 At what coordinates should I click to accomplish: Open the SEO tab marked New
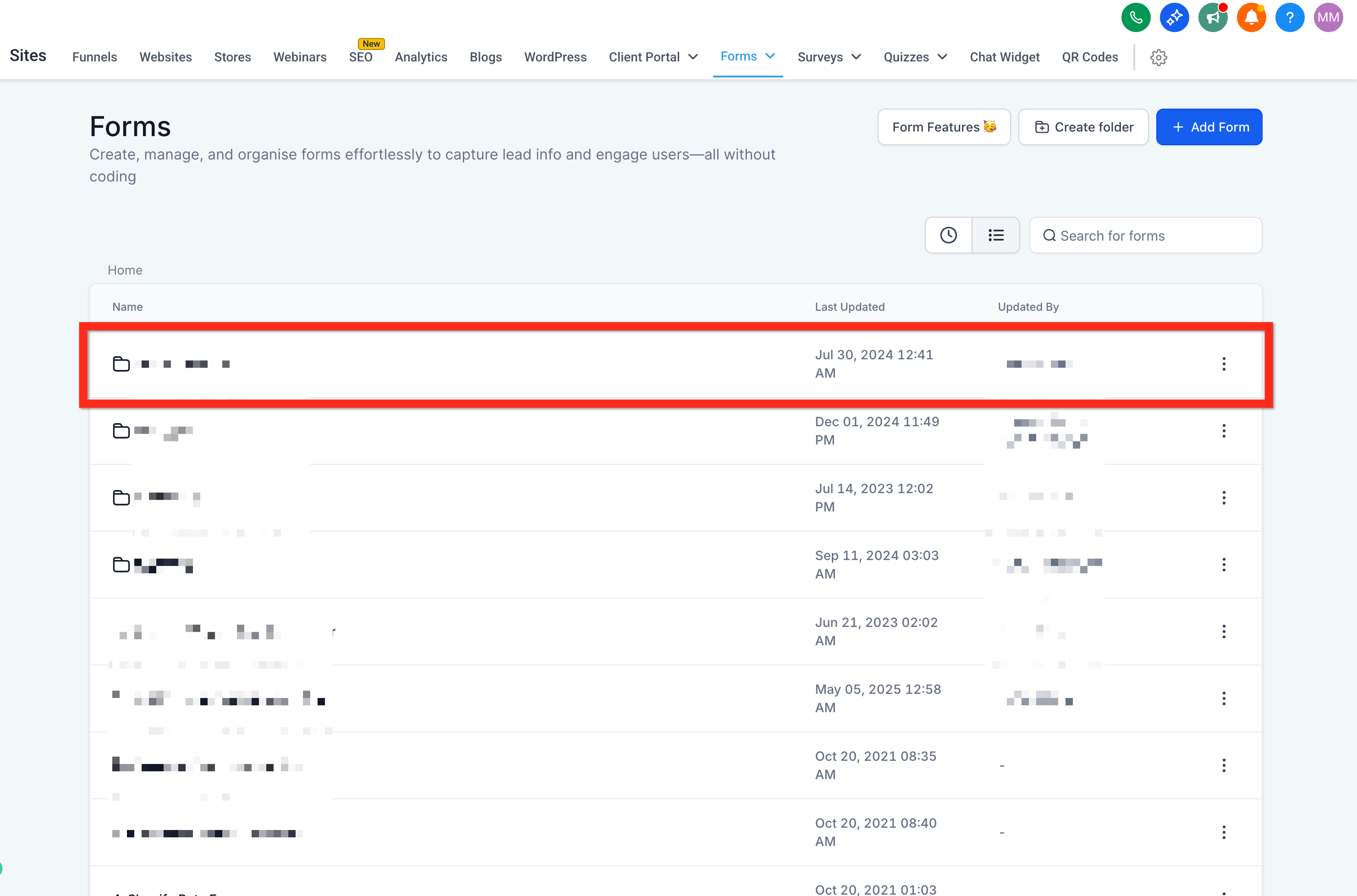[x=361, y=57]
